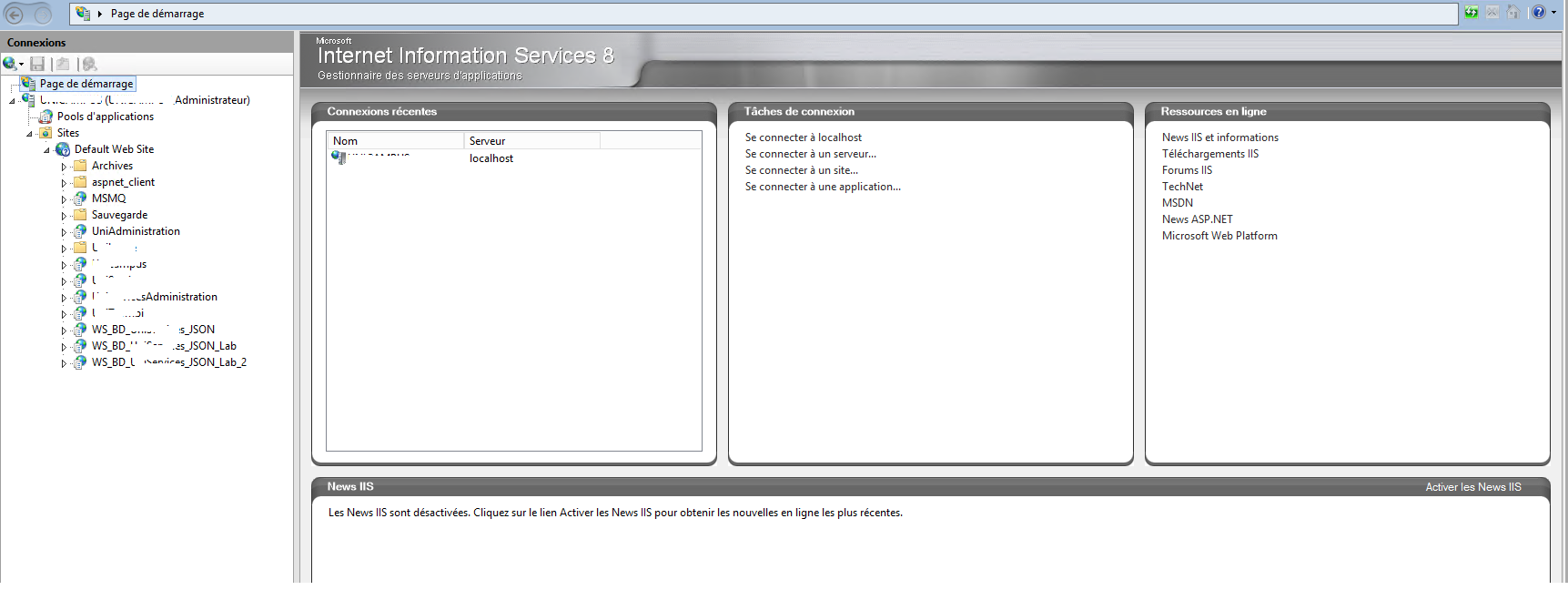Expand the Archives folder
1568x590 pixels.
[64, 167]
